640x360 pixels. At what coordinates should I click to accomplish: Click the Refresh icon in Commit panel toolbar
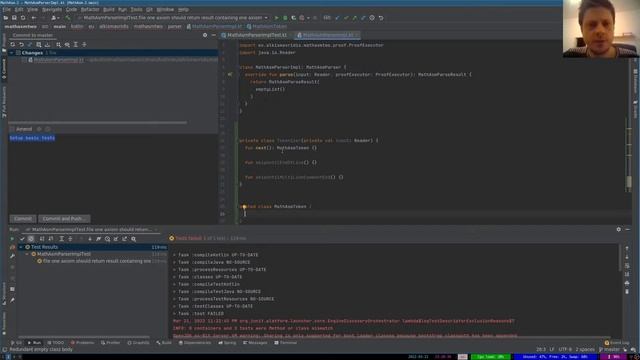(13, 44)
